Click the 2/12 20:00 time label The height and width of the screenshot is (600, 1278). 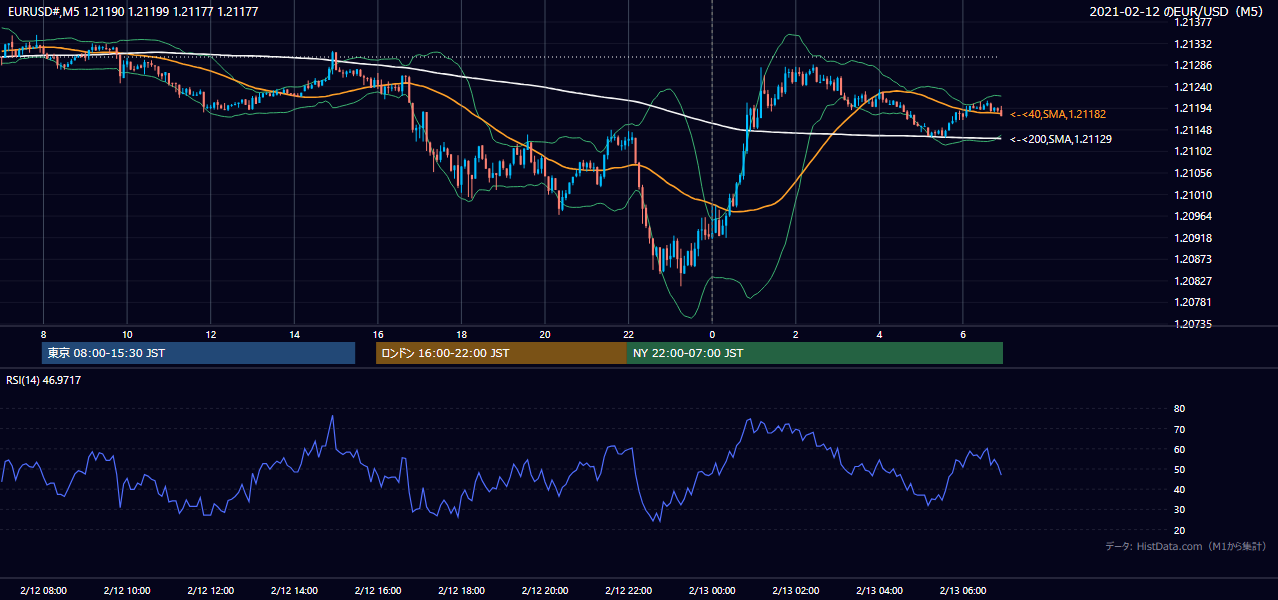tap(544, 591)
